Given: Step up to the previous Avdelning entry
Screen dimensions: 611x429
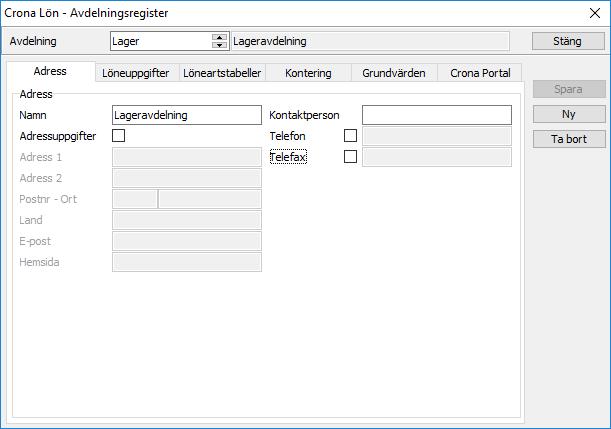Looking at the screenshot, I should [x=219, y=37].
